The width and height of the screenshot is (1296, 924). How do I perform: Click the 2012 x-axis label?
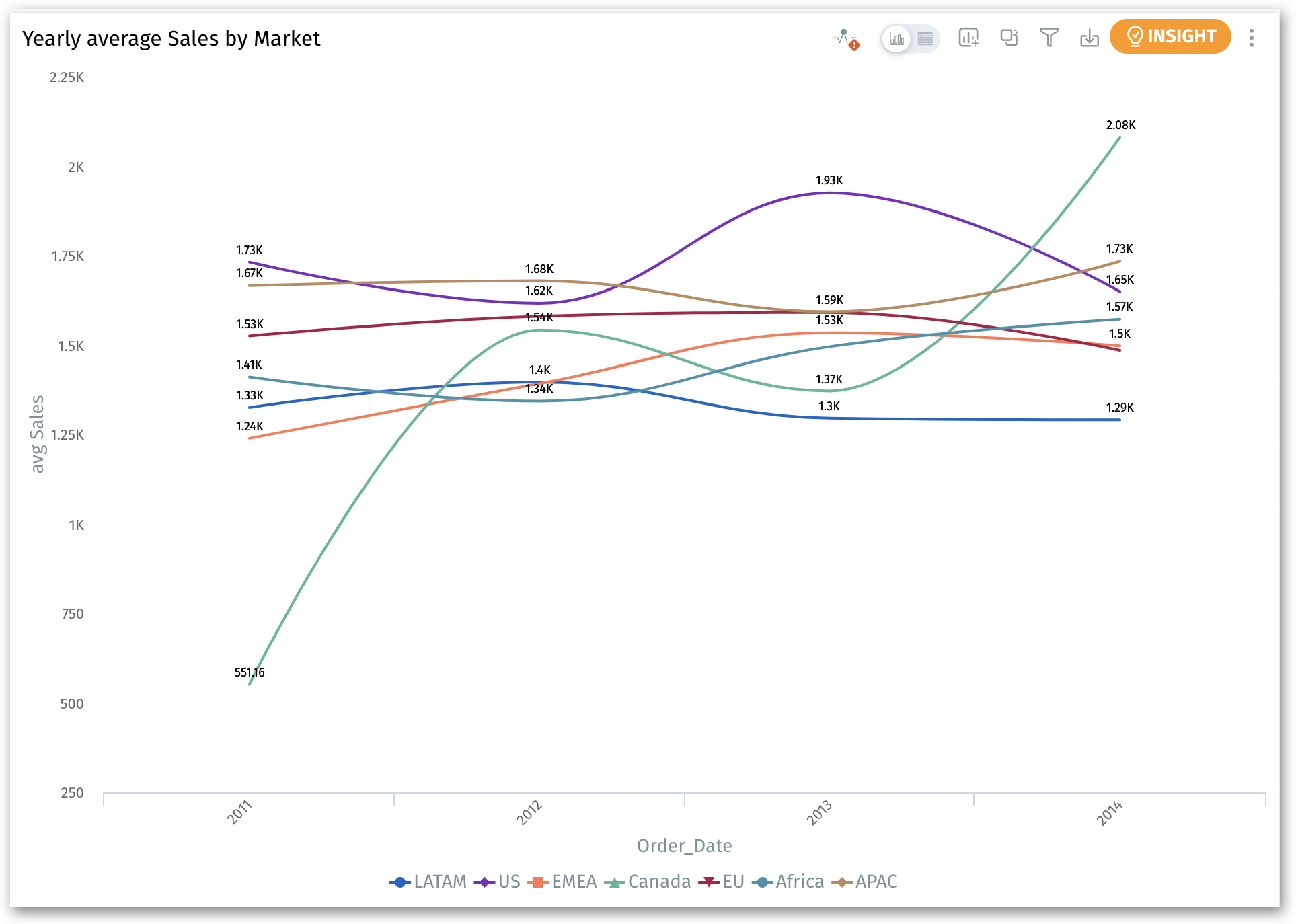[x=530, y=812]
